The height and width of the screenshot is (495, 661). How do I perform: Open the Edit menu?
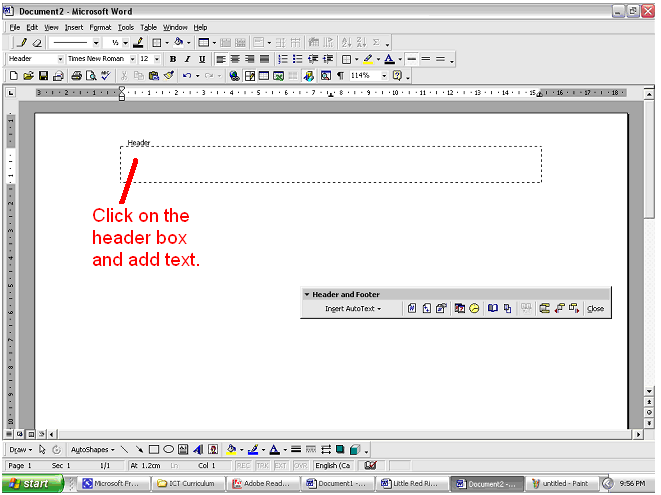pyautogui.click(x=32, y=27)
